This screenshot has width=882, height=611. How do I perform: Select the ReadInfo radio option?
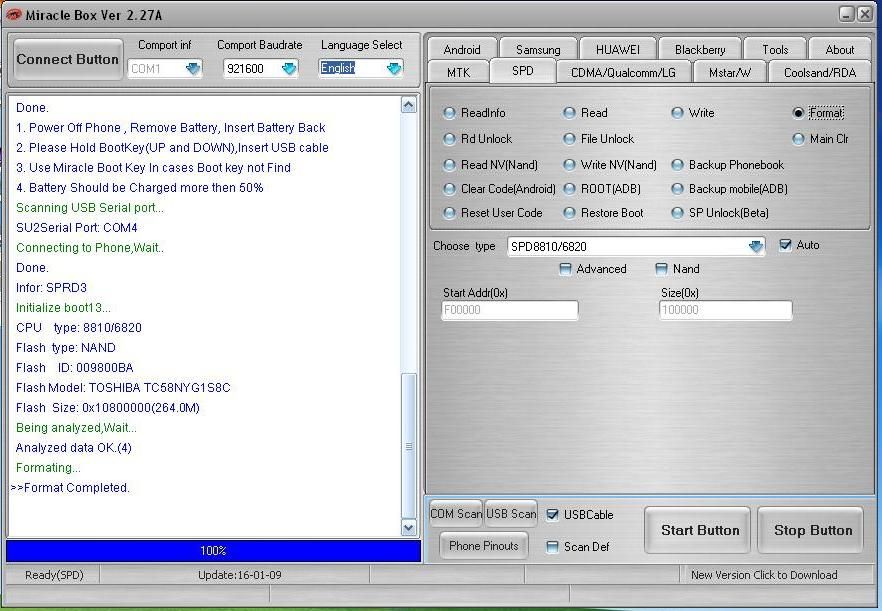click(x=450, y=113)
